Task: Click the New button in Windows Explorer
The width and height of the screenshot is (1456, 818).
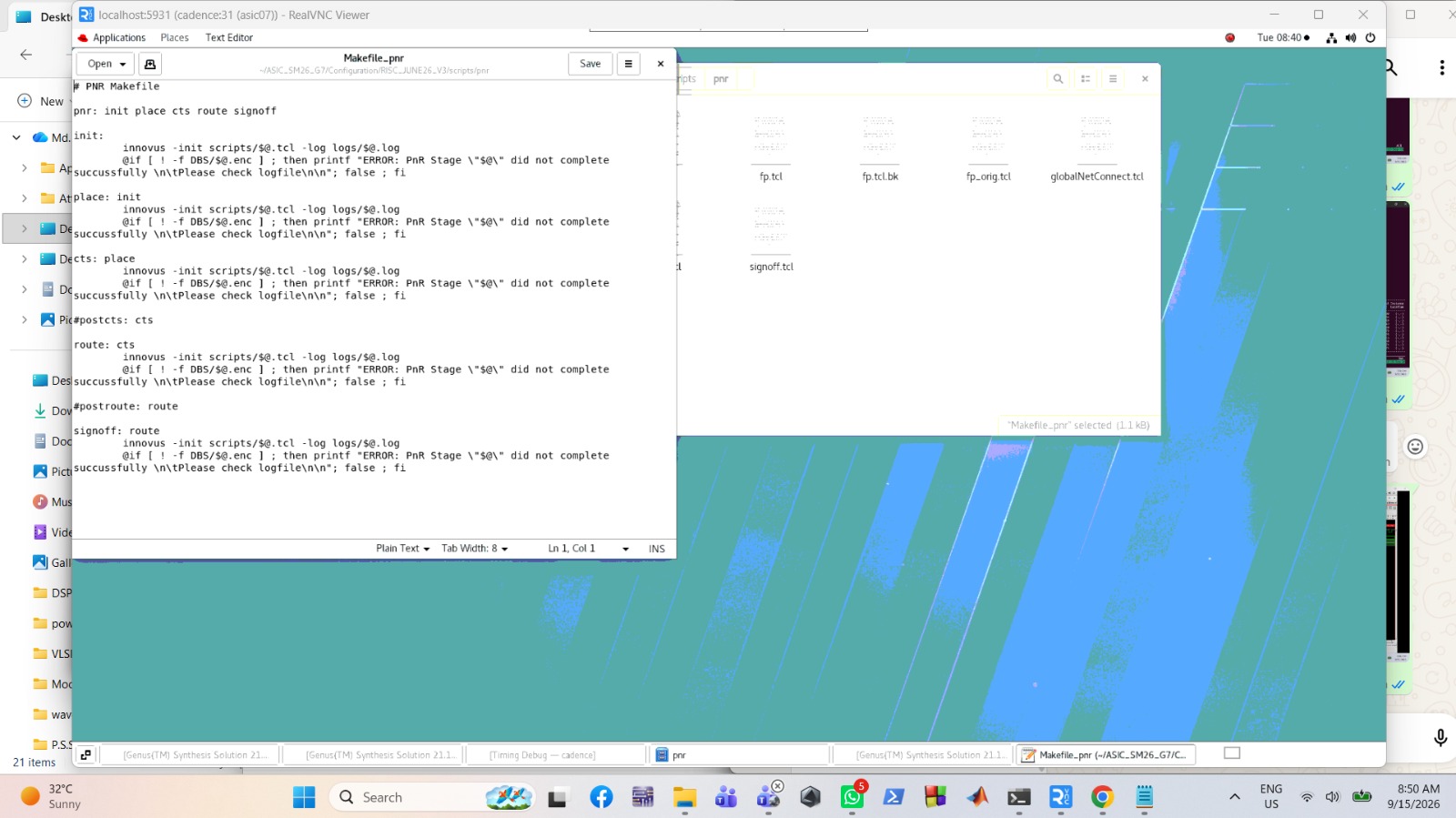Action: [x=41, y=101]
